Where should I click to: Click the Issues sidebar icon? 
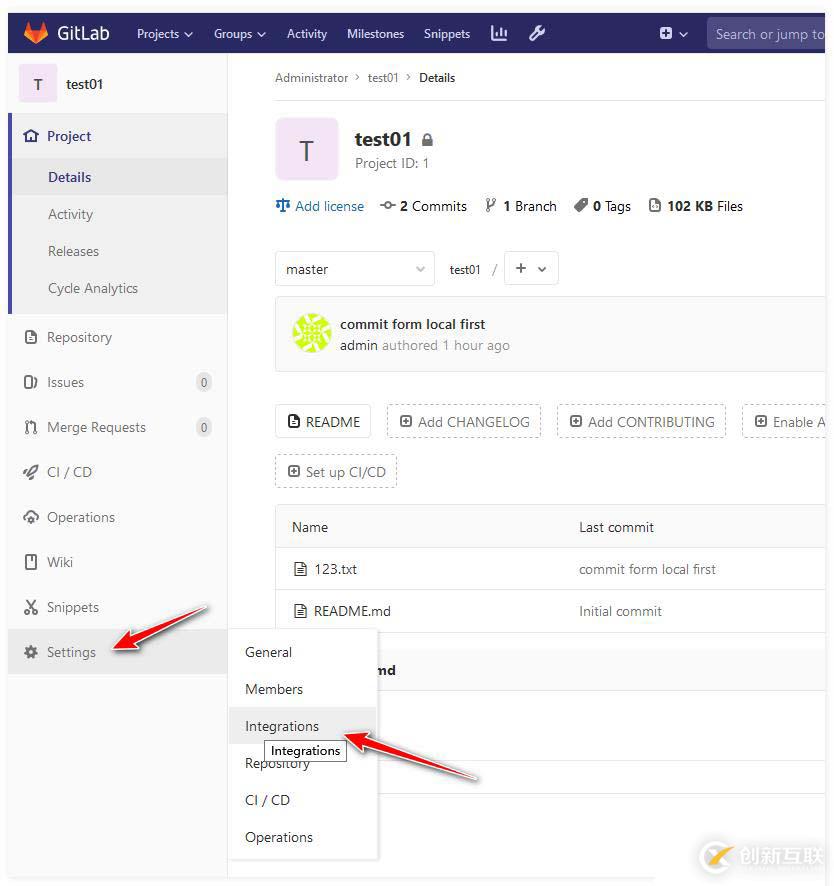31,382
